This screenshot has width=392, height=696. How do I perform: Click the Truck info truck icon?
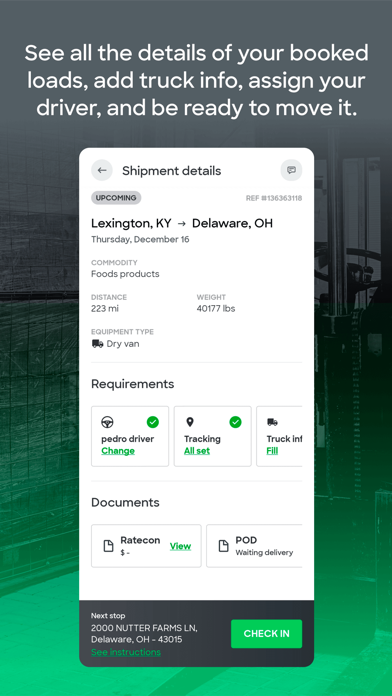click(272, 422)
